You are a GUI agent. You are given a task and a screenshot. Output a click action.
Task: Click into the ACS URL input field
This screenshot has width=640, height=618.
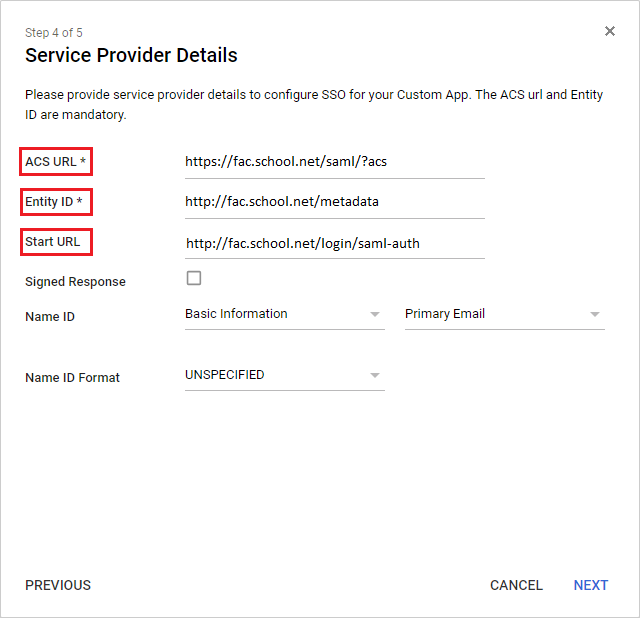pyautogui.click(x=334, y=160)
